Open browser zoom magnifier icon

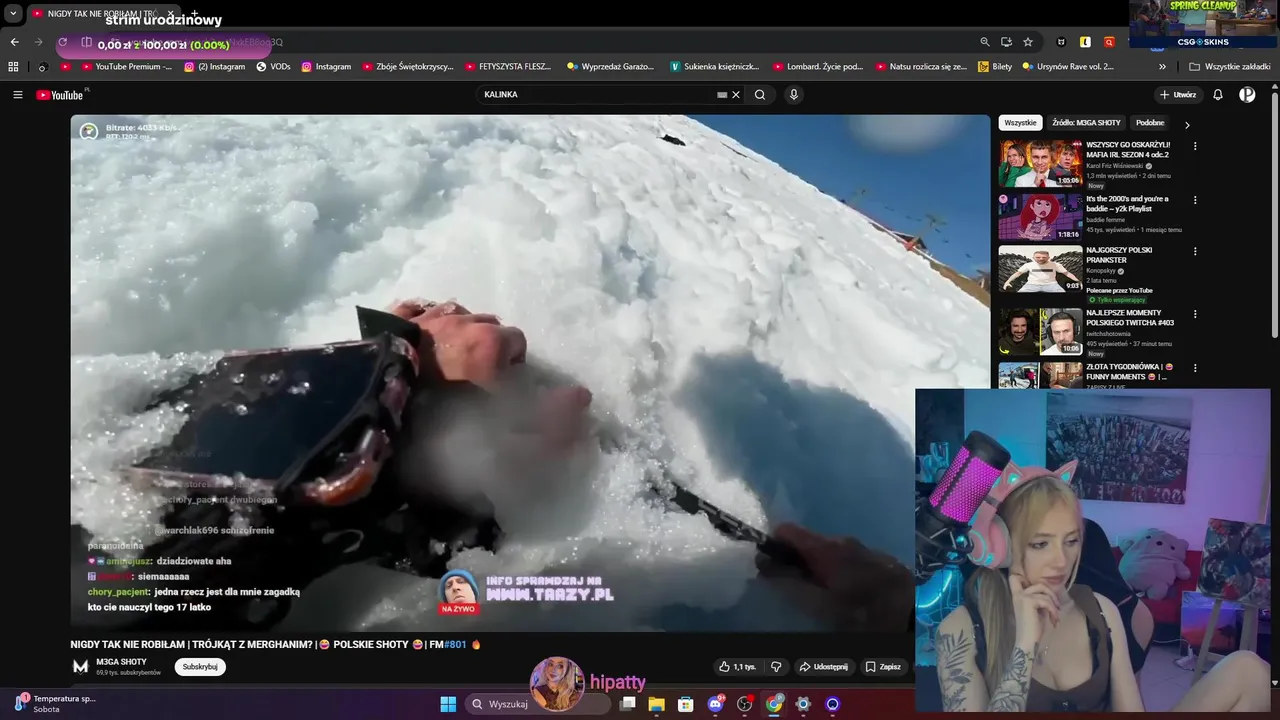[x=985, y=42]
